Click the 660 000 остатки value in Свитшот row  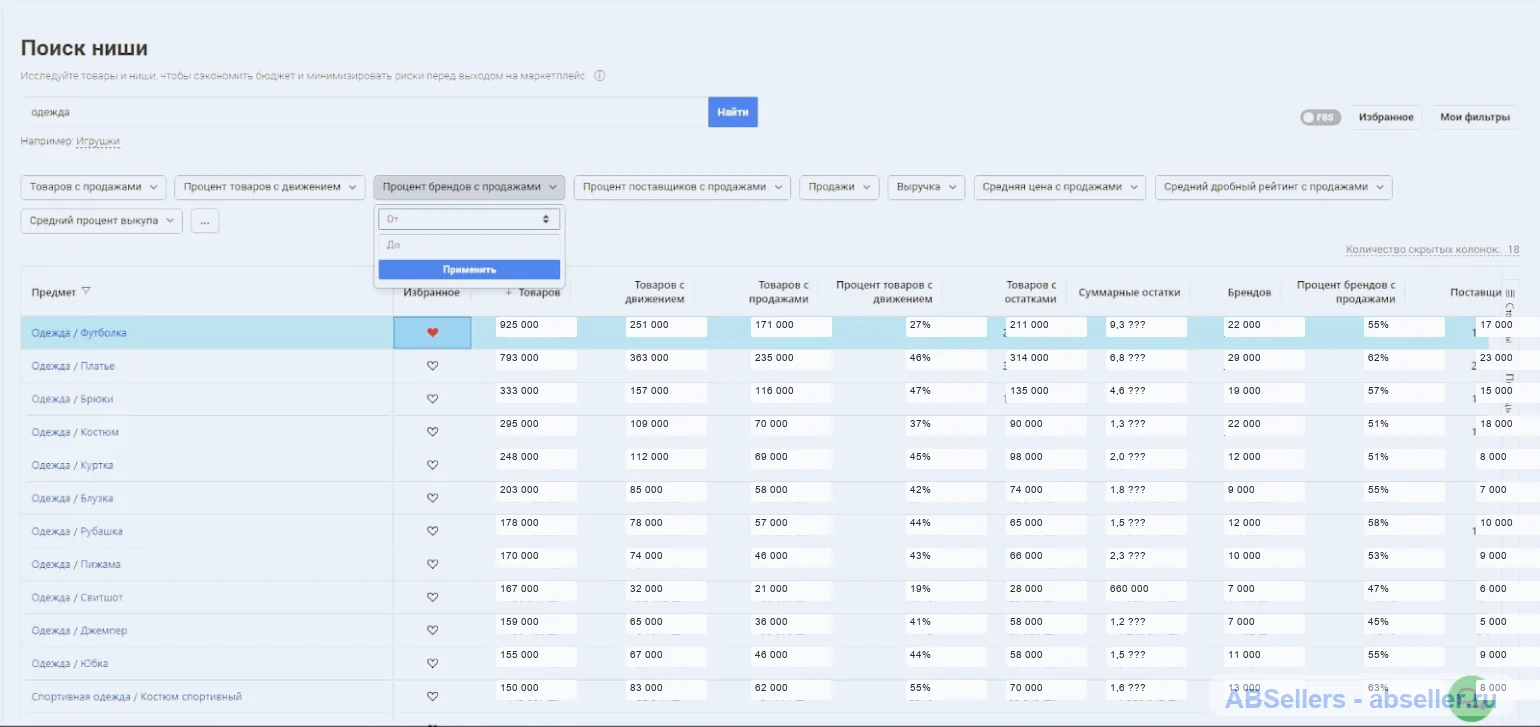(1146, 590)
